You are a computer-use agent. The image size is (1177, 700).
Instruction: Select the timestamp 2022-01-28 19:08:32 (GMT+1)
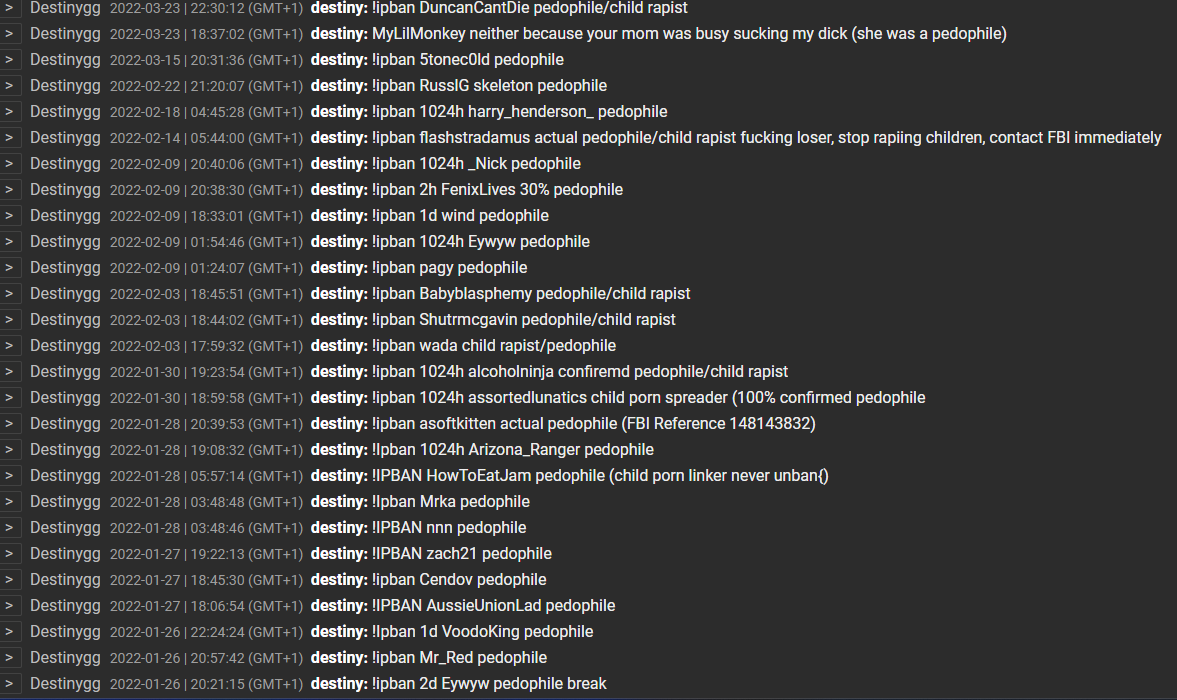[x=206, y=450]
